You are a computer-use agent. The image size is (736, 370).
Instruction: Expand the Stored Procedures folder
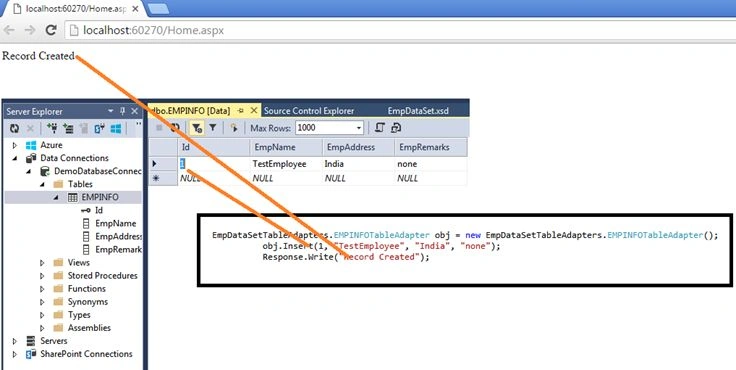[x=42, y=276]
